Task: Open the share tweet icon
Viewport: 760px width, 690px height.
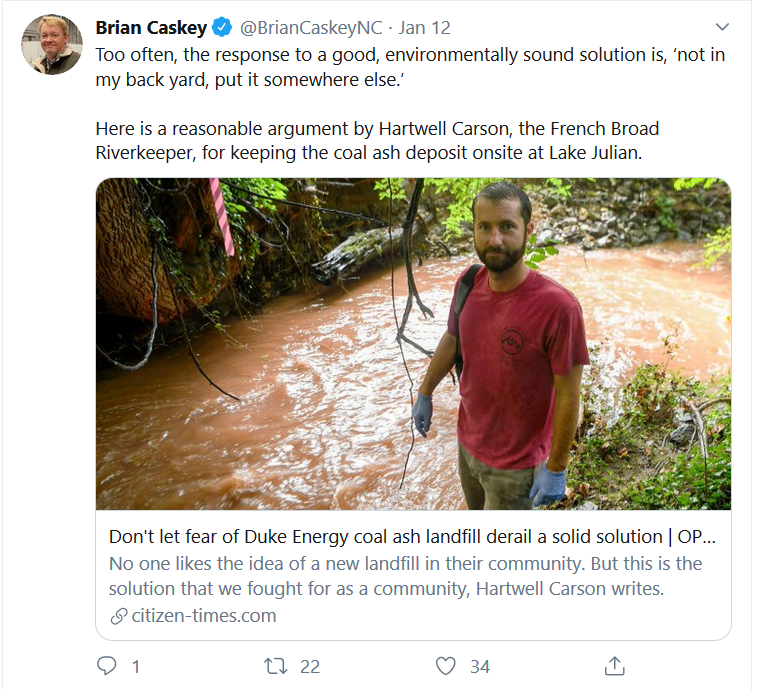Action: 616,666
